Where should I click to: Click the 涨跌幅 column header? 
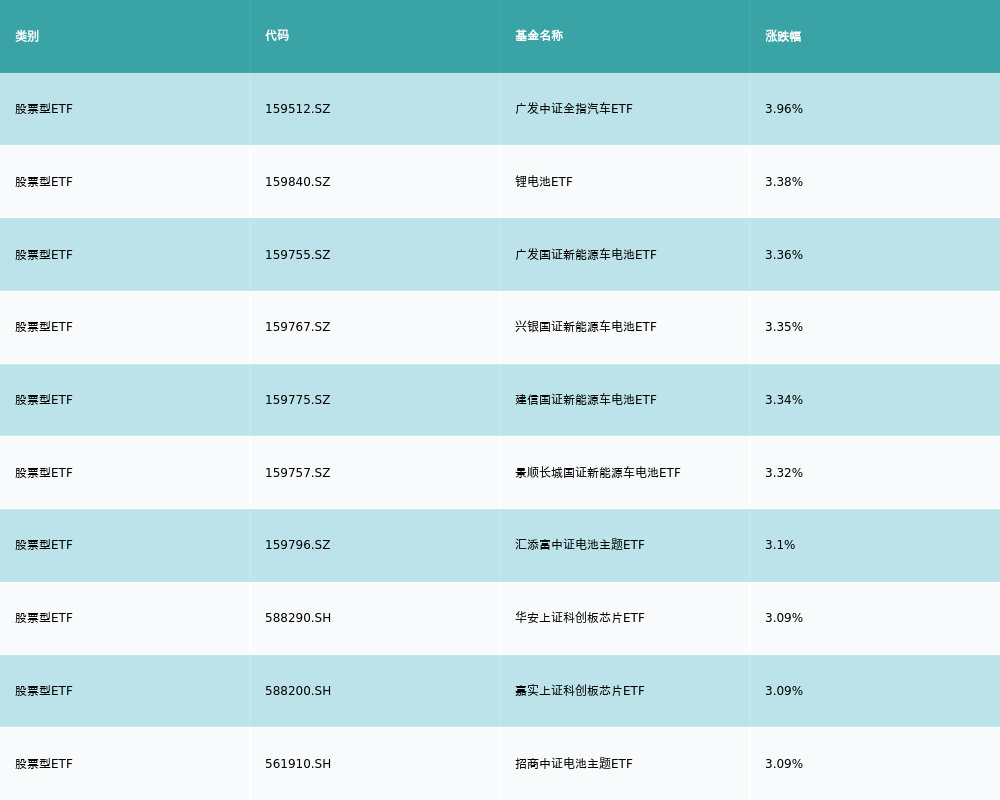point(783,36)
